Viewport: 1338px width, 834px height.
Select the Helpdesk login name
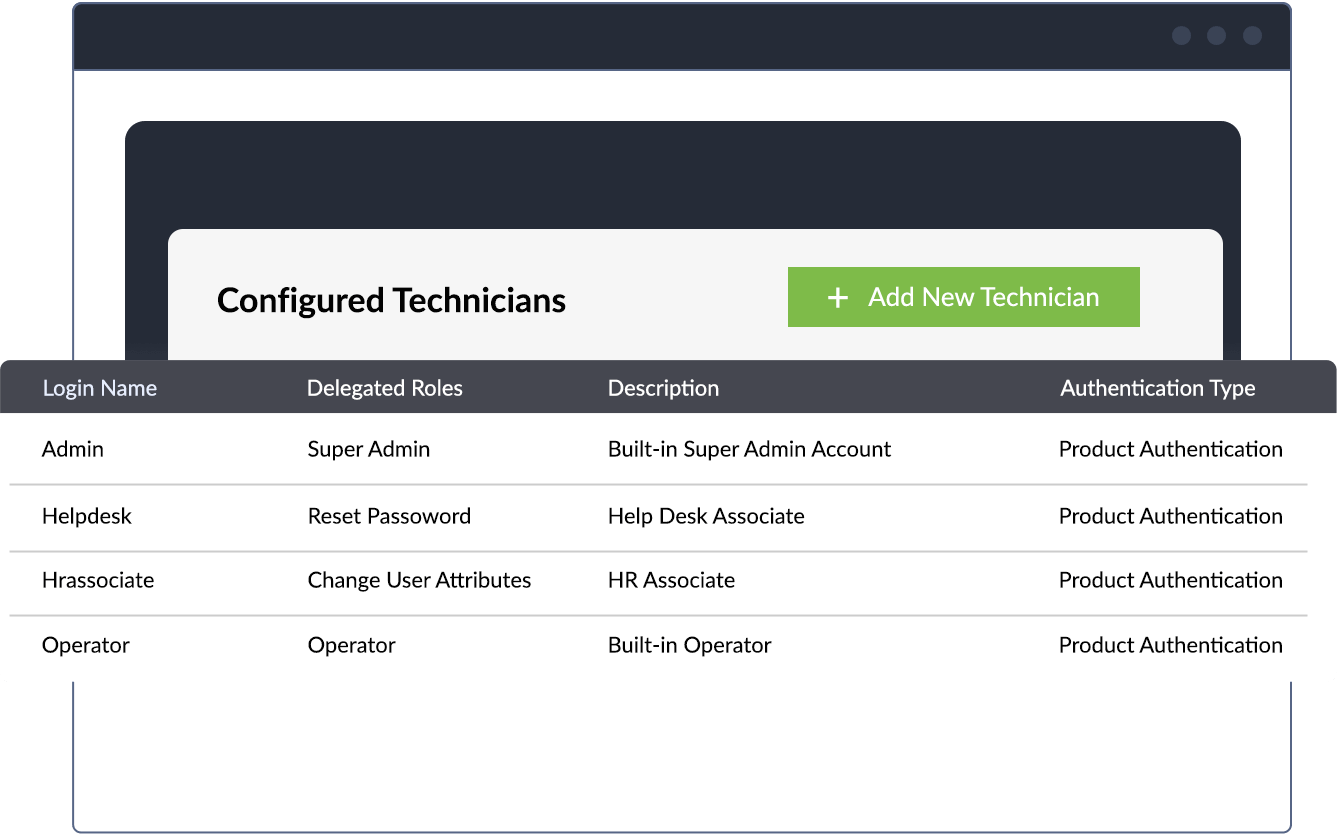pos(87,516)
